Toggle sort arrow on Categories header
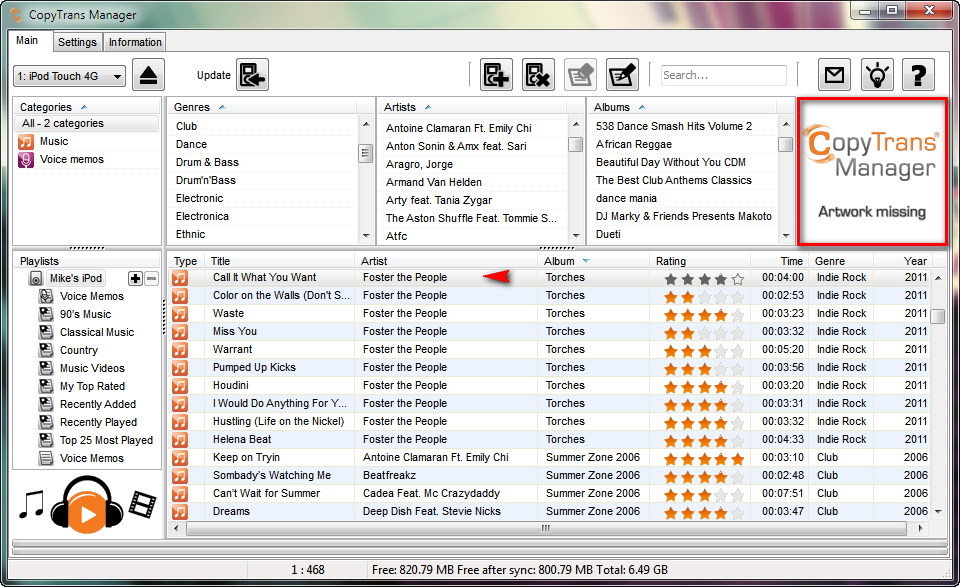Viewport: 960px width, 587px height. [x=84, y=107]
